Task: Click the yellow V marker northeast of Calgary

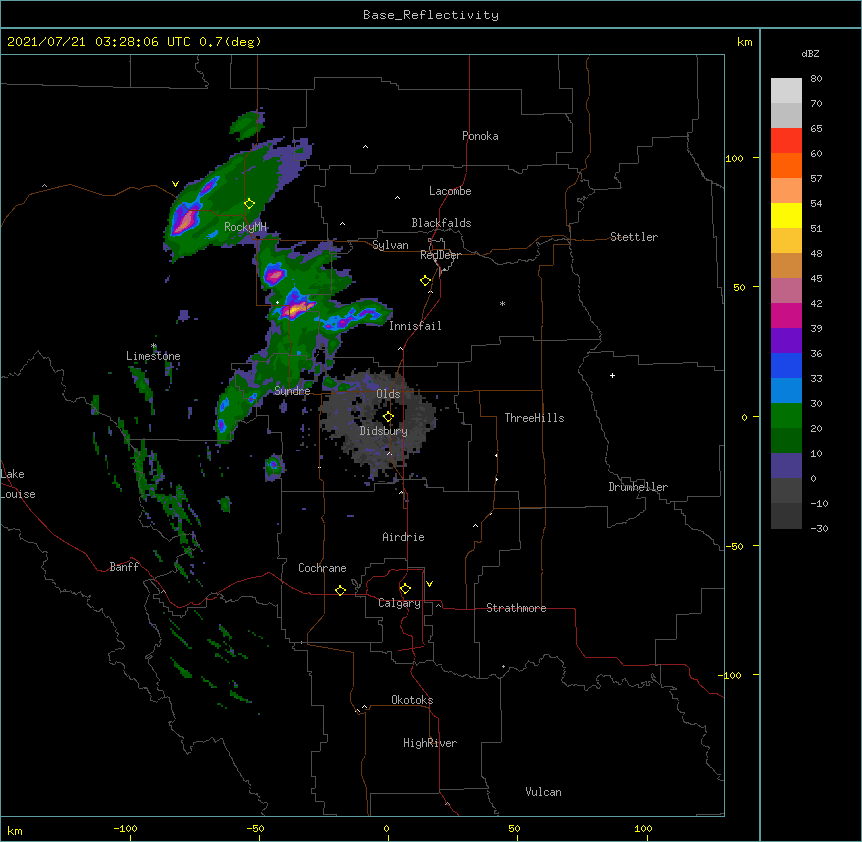Action: coord(429,584)
